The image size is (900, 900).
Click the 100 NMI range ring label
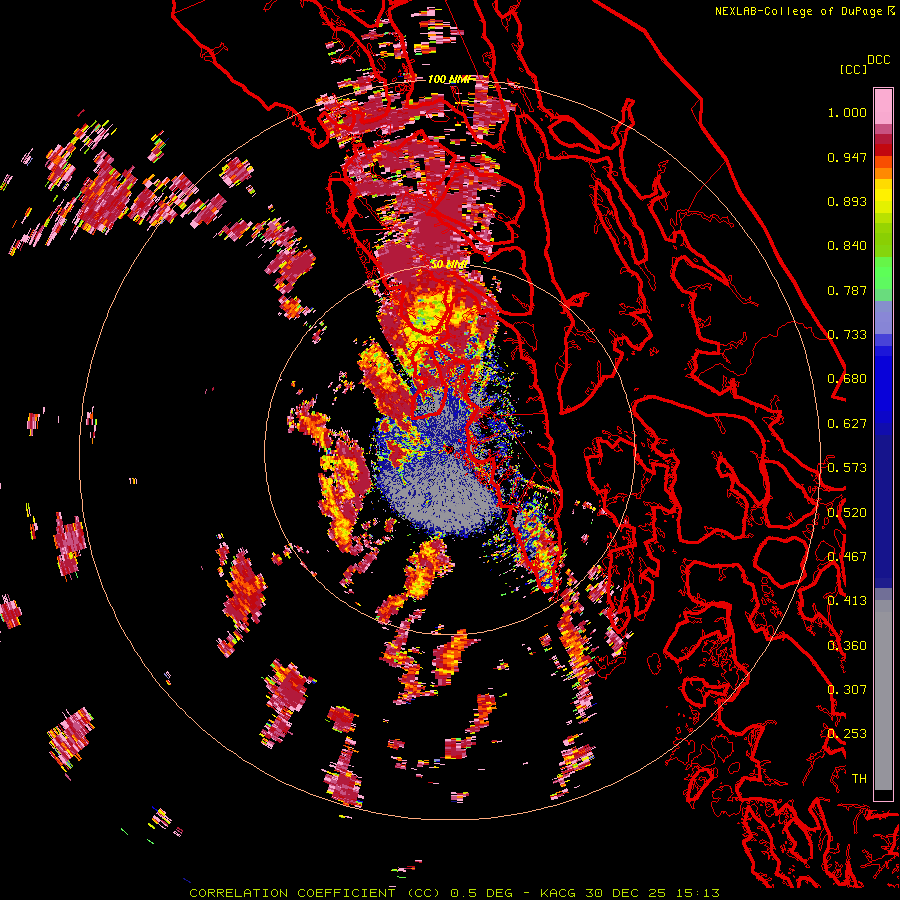click(x=449, y=79)
